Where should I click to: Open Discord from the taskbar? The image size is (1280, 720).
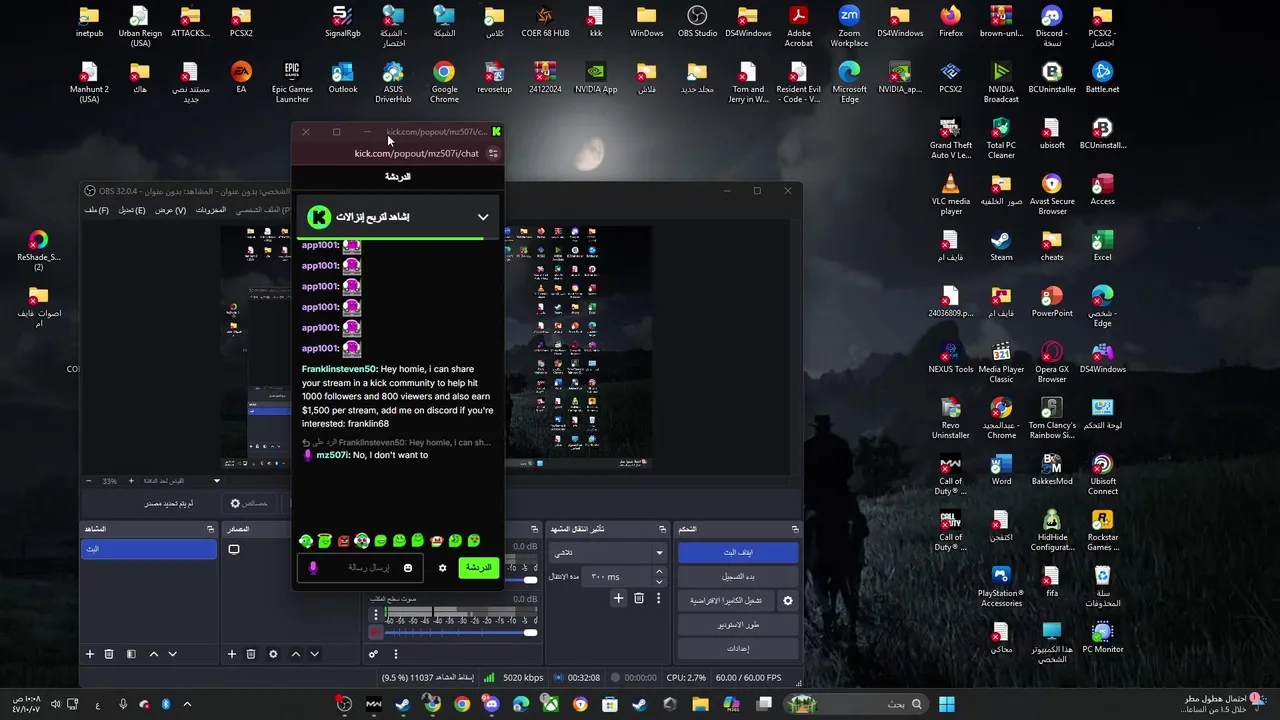click(491, 705)
